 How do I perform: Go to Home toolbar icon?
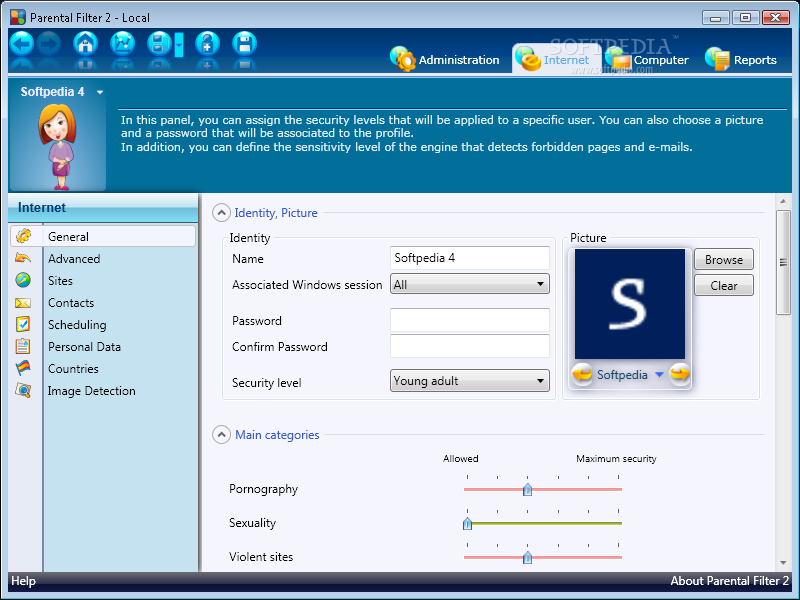point(85,44)
